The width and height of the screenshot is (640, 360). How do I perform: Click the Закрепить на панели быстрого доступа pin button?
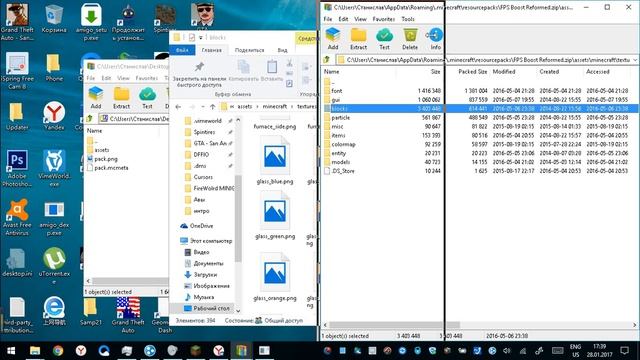click(199, 73)
